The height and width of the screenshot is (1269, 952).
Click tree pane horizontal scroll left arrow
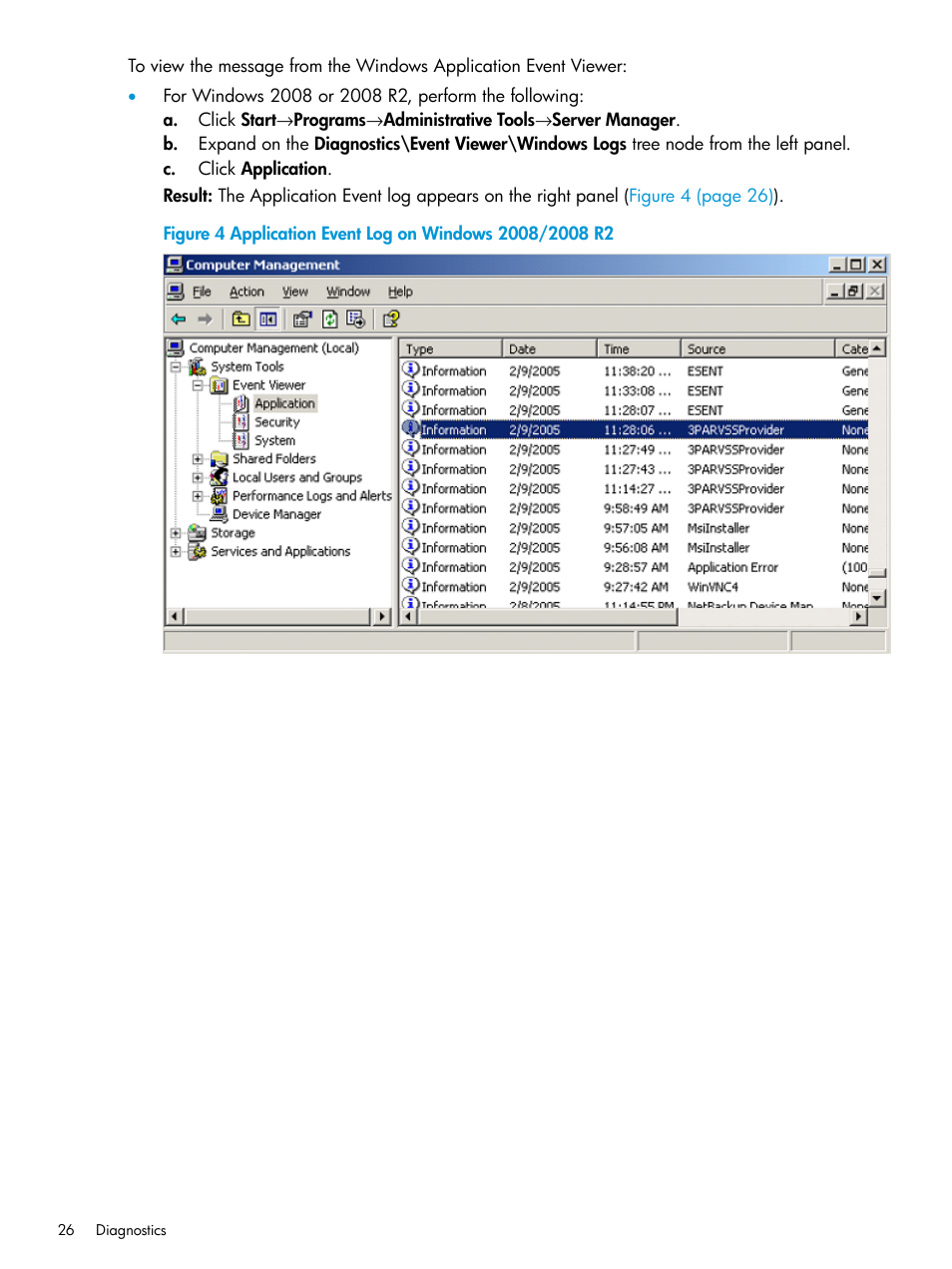pyautogui.click(x=176, y=617)
